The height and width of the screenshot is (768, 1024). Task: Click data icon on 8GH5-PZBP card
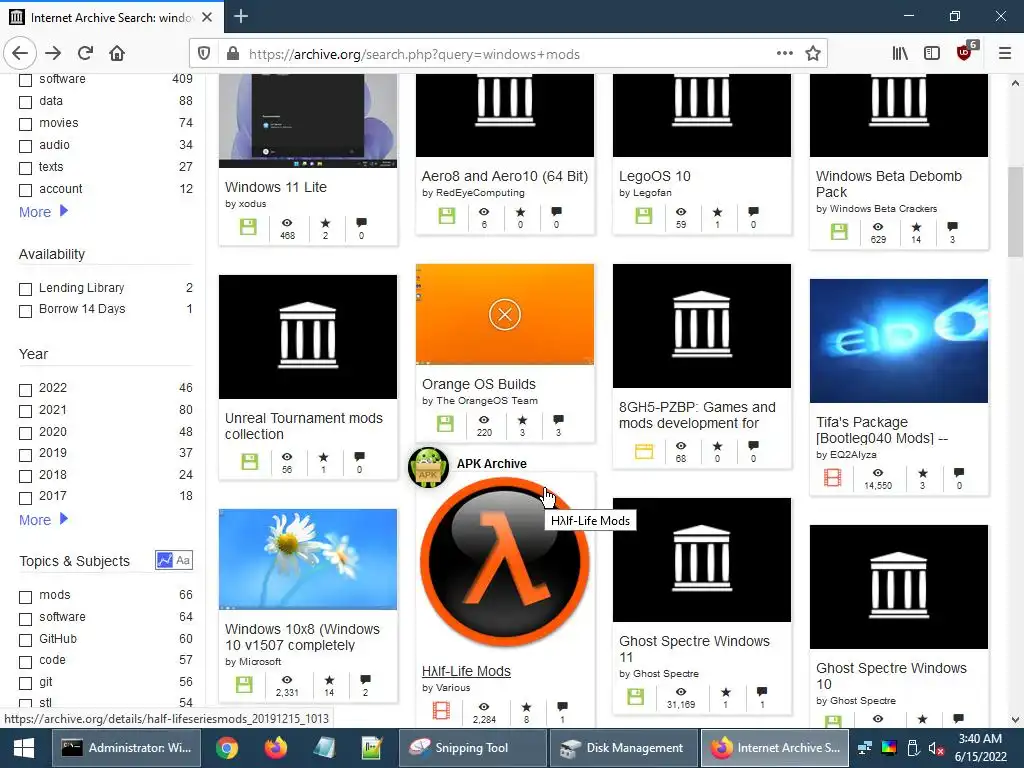point(644,451)
